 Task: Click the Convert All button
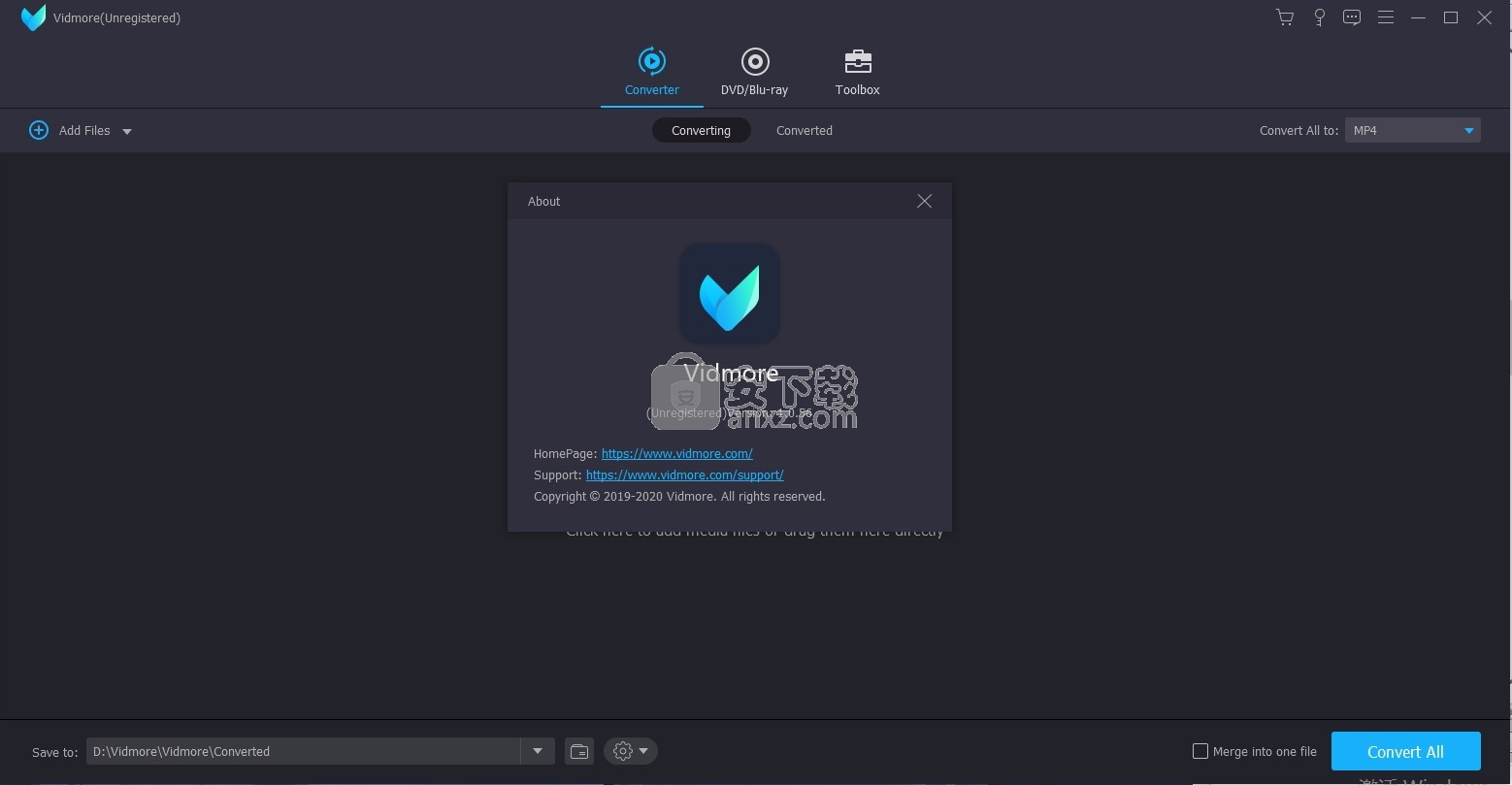point(1405,751)
